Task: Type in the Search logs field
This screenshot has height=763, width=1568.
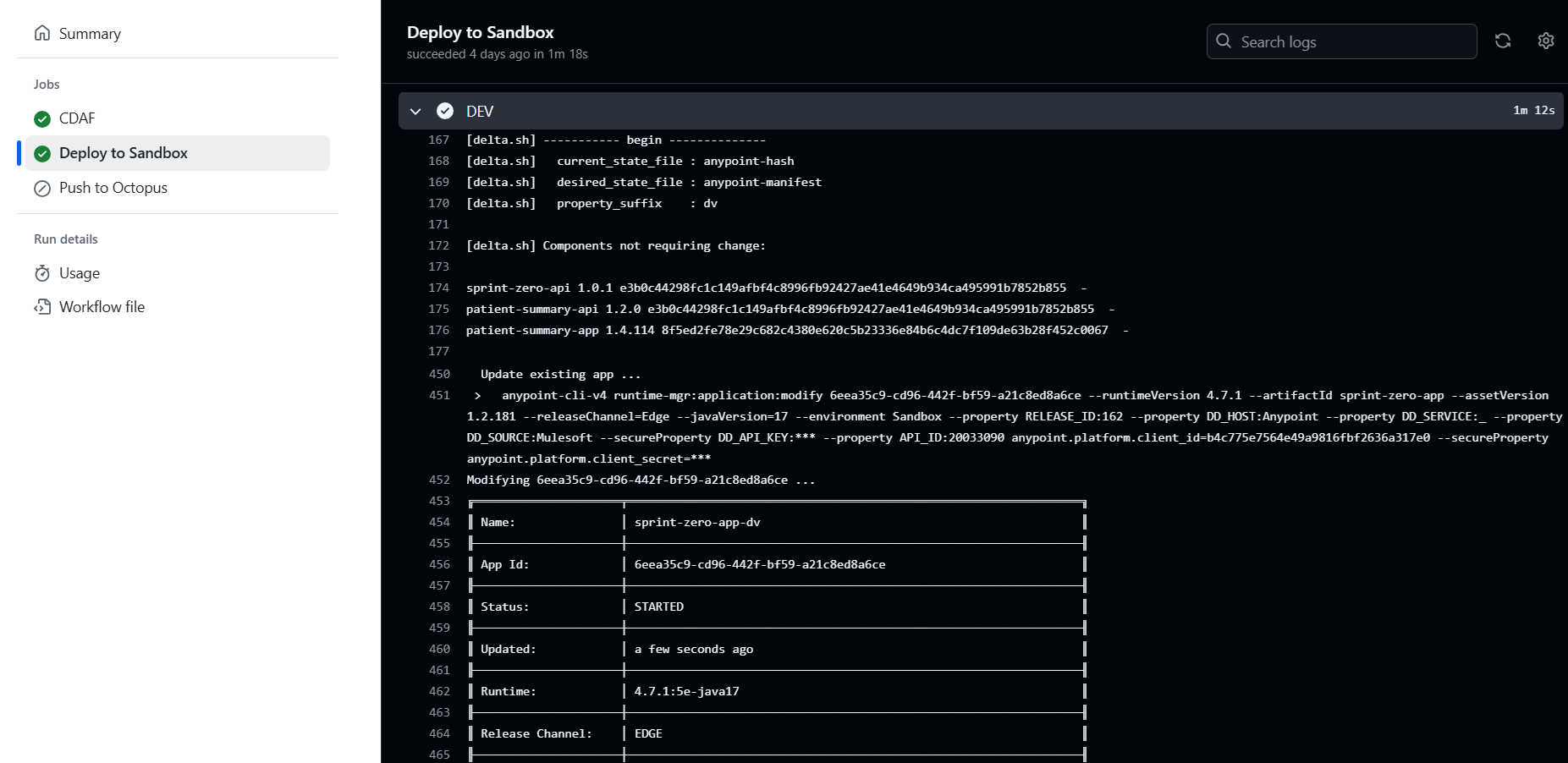Action: point(1354,41)
